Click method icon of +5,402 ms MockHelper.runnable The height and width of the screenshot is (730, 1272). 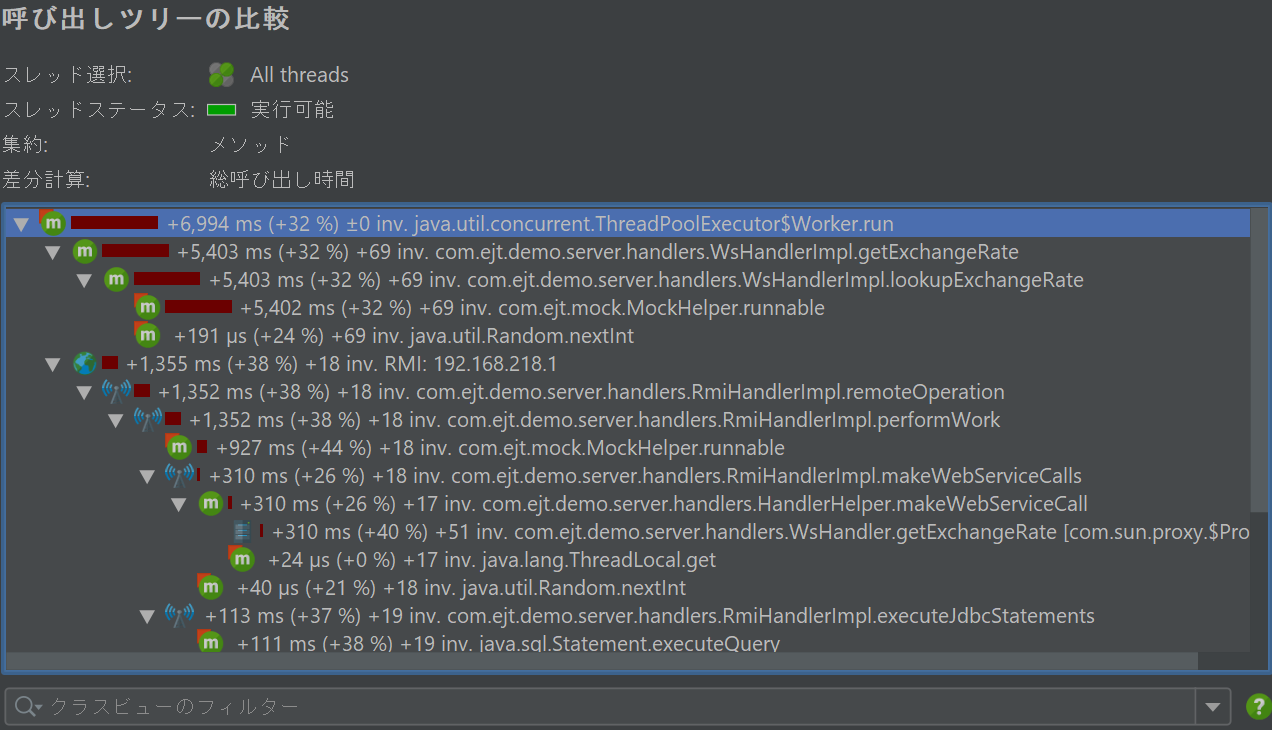coord(147,307)
